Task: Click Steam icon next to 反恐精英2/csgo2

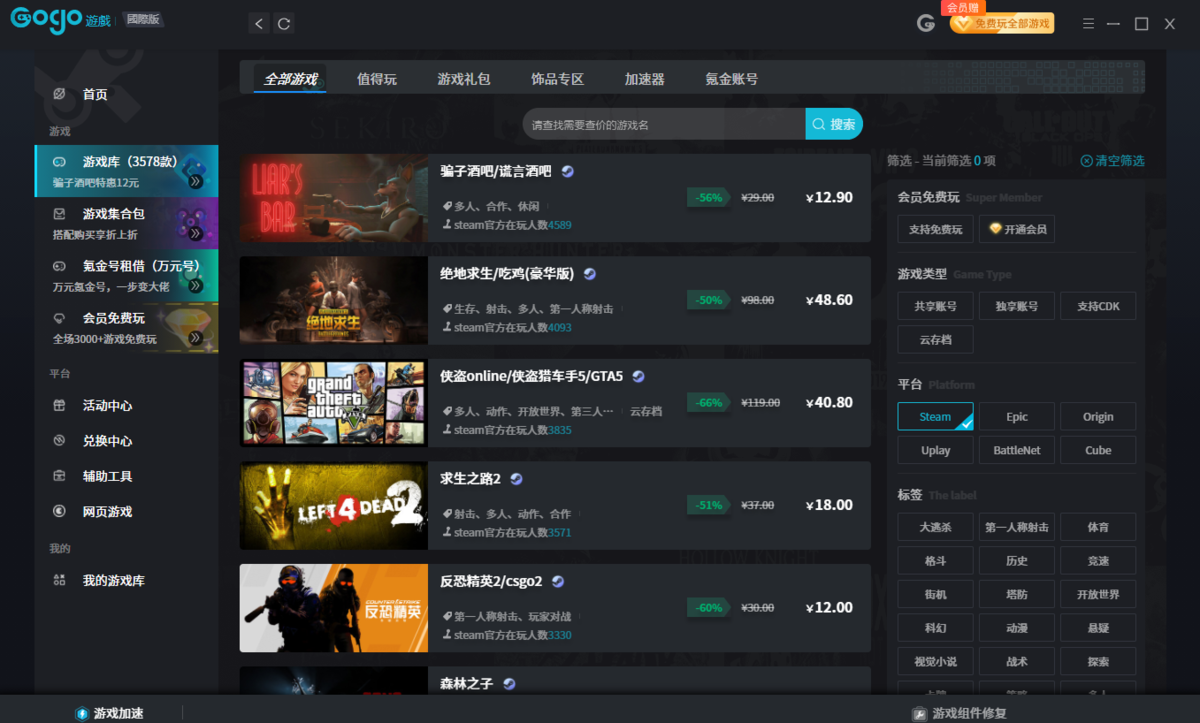Action: click(558, 581)
